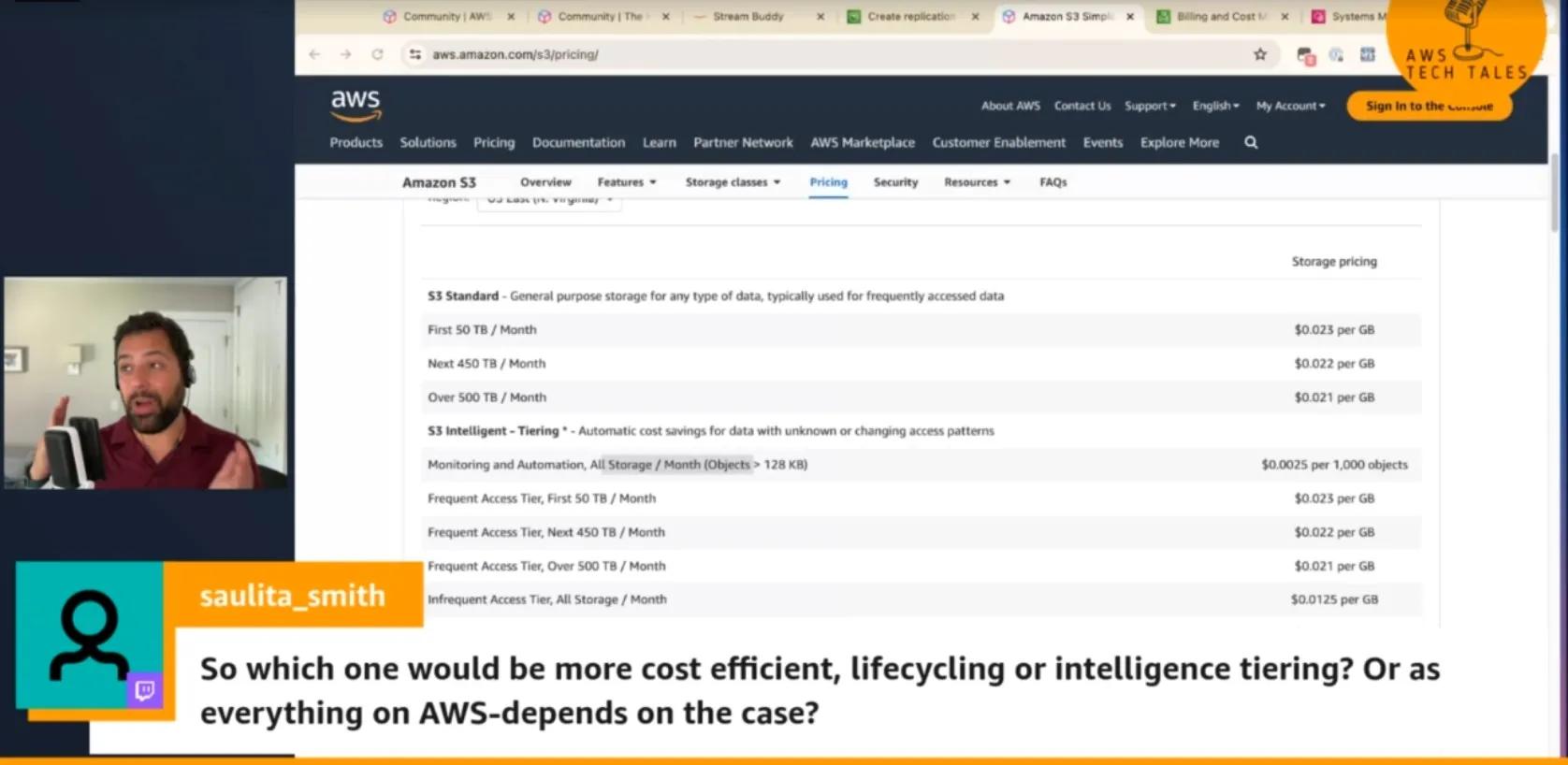Click 'Over 500 TB / Month' row under S3 Standard
Viewport: 1568px width, 765px height.
pos(922,397)
